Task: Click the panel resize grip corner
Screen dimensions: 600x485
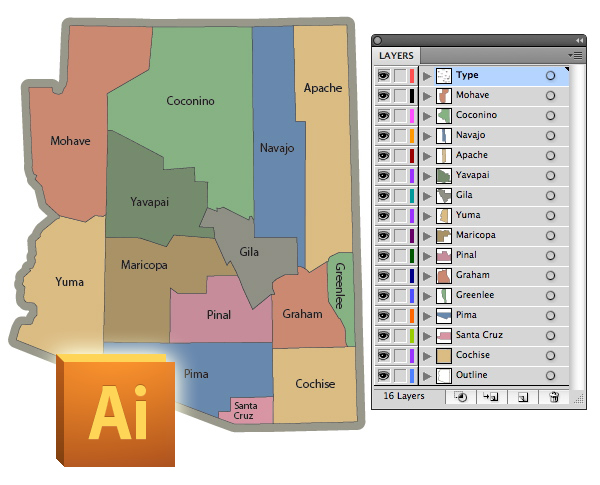Action: (x=579, y=398)
